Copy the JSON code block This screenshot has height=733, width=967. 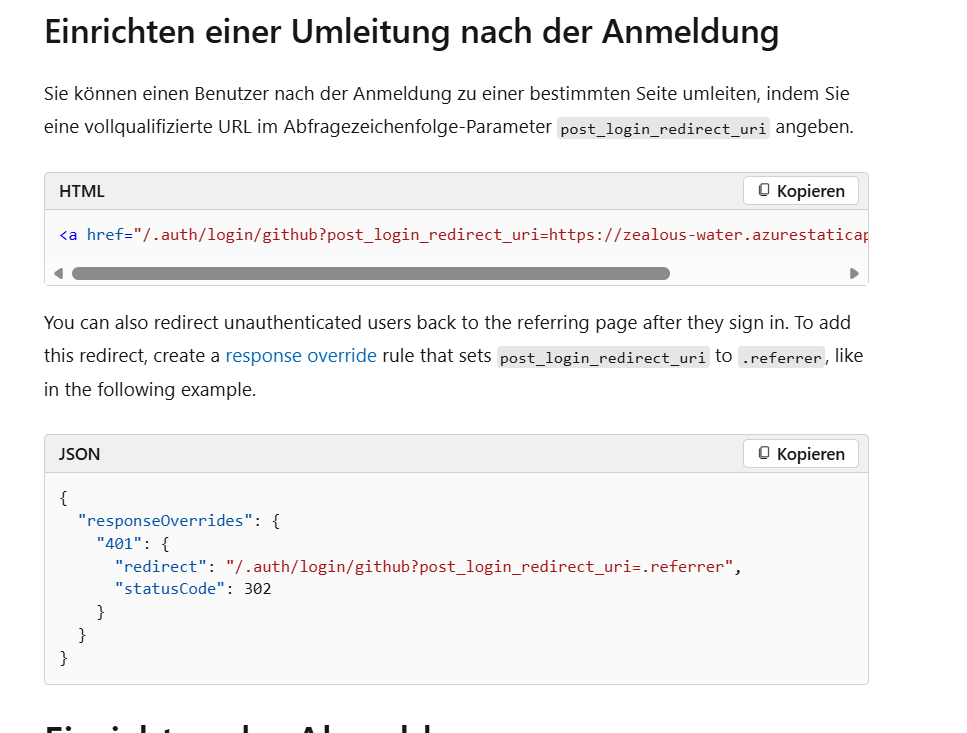click(800, 454)
